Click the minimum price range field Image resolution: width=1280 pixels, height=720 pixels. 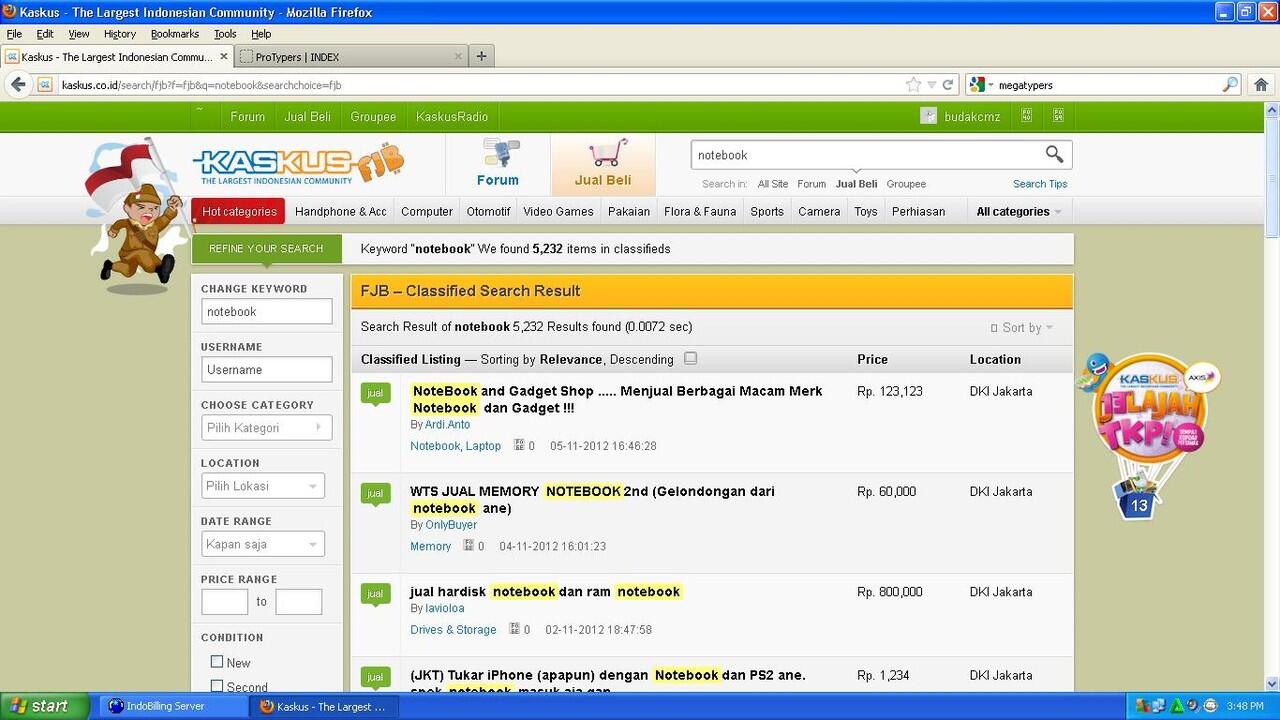[224, 601]
